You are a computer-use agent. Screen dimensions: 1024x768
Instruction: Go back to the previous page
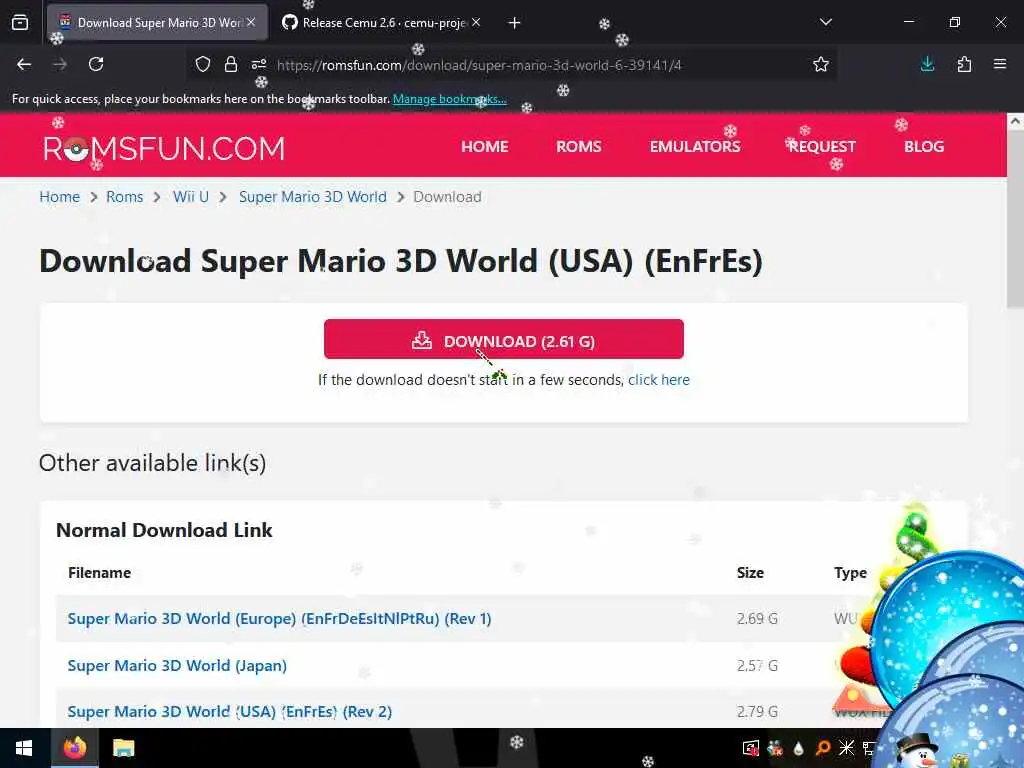(x=24, y=64)
